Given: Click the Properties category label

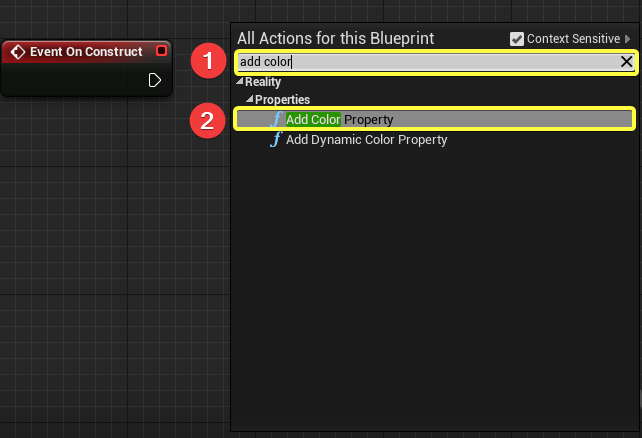Looking at the screenshot, I should point(282,100).
